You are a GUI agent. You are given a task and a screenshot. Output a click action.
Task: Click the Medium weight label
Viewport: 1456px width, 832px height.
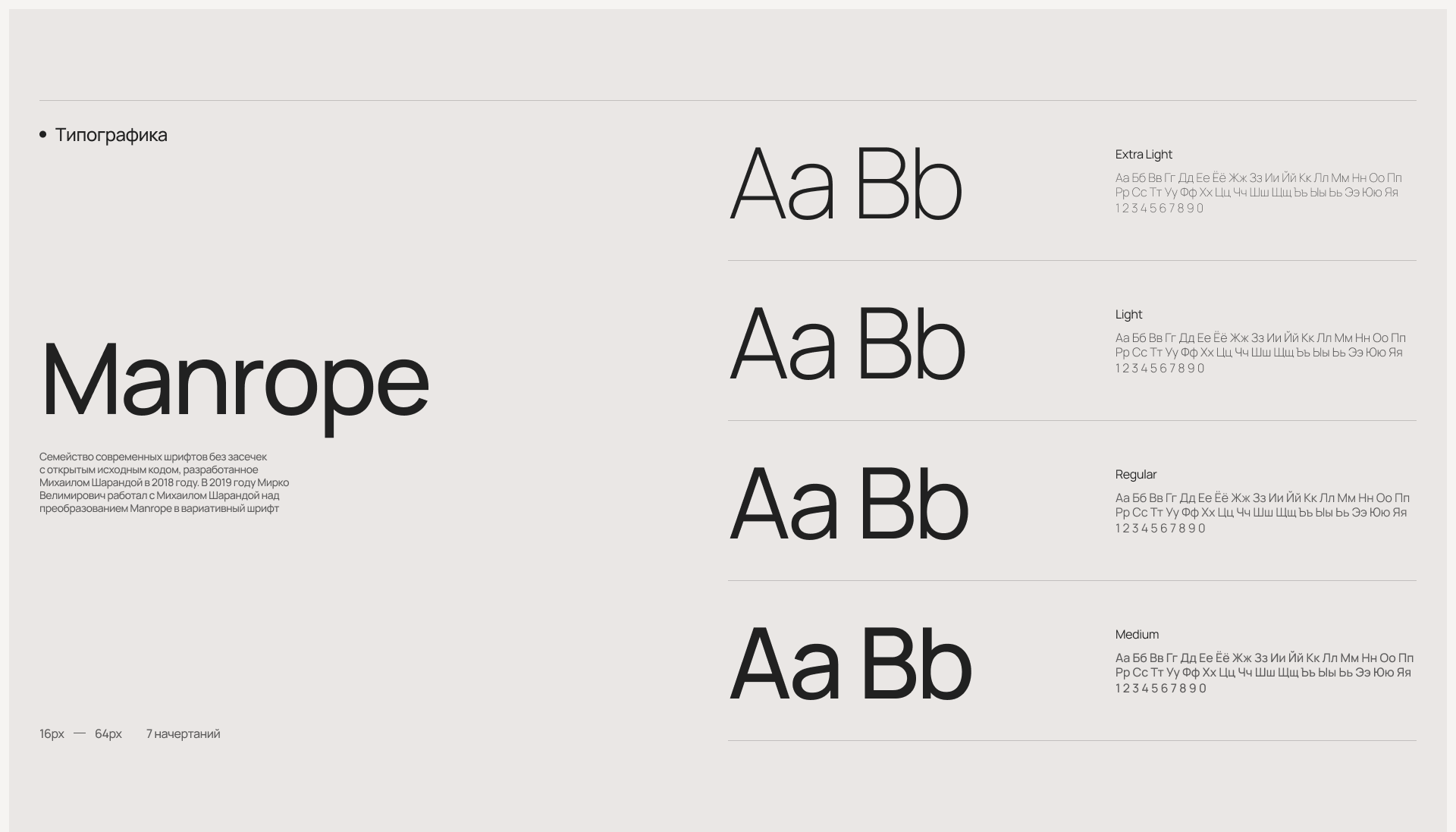(1137, 635)
